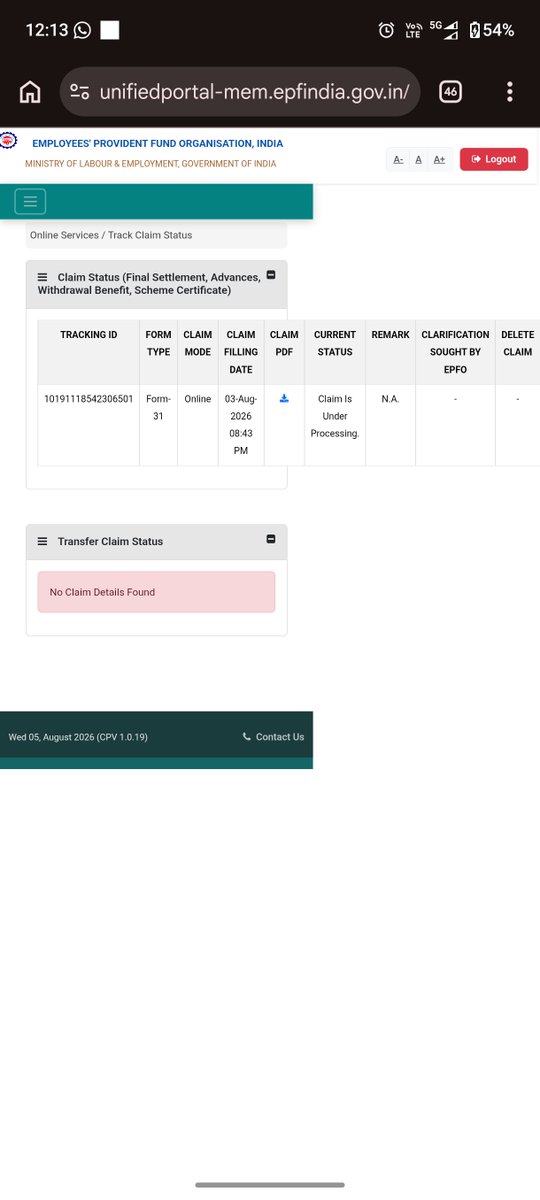Click the Online Services / Track Claim Status breadcrumb
This screenshot has width=540, height=1200.
point(111,235)
